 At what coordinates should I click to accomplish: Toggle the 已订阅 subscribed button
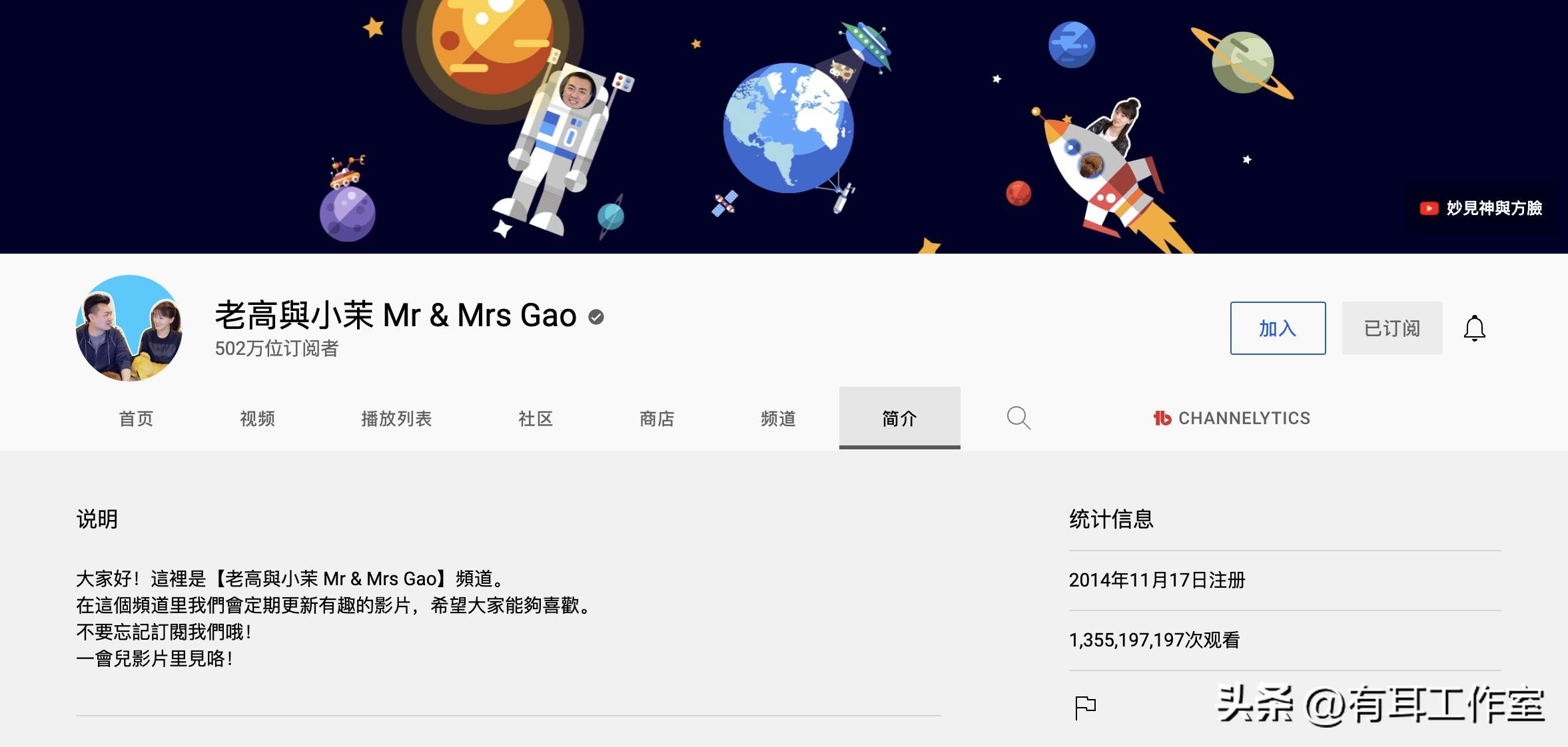[x=1392, y=328]
